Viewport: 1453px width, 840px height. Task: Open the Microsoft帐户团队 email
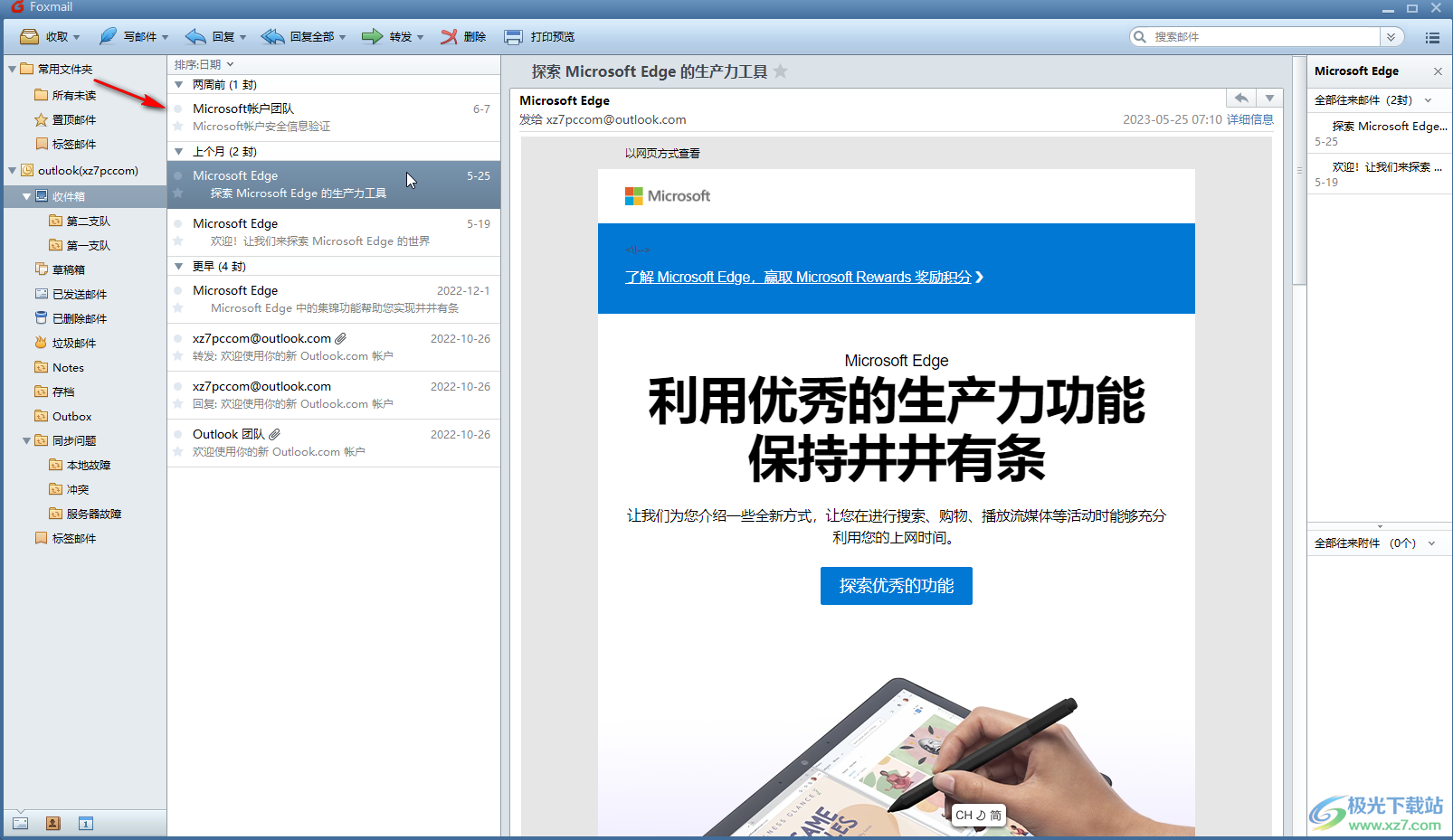[x=334, y=118]
